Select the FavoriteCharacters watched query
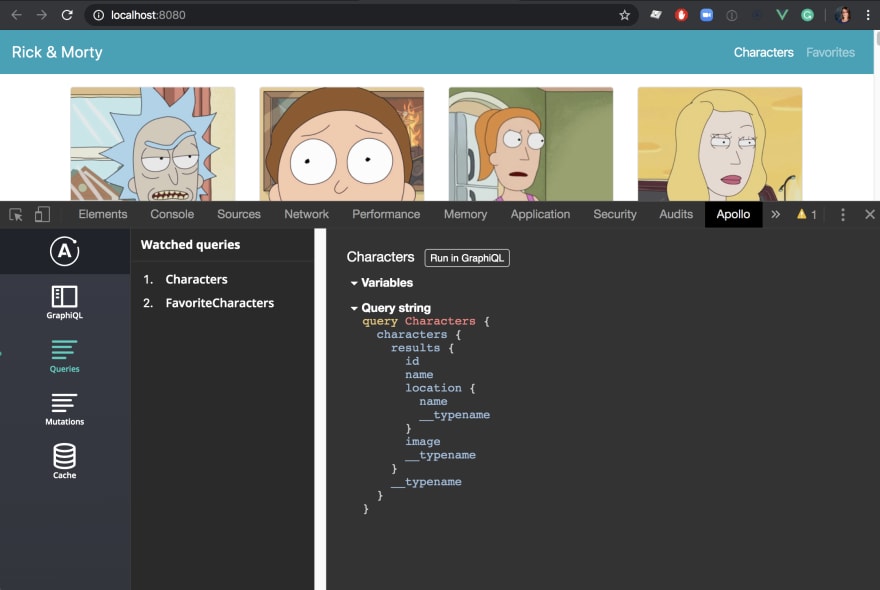The height and width of the screenshot is (590, 880). [x=219, y=303]
